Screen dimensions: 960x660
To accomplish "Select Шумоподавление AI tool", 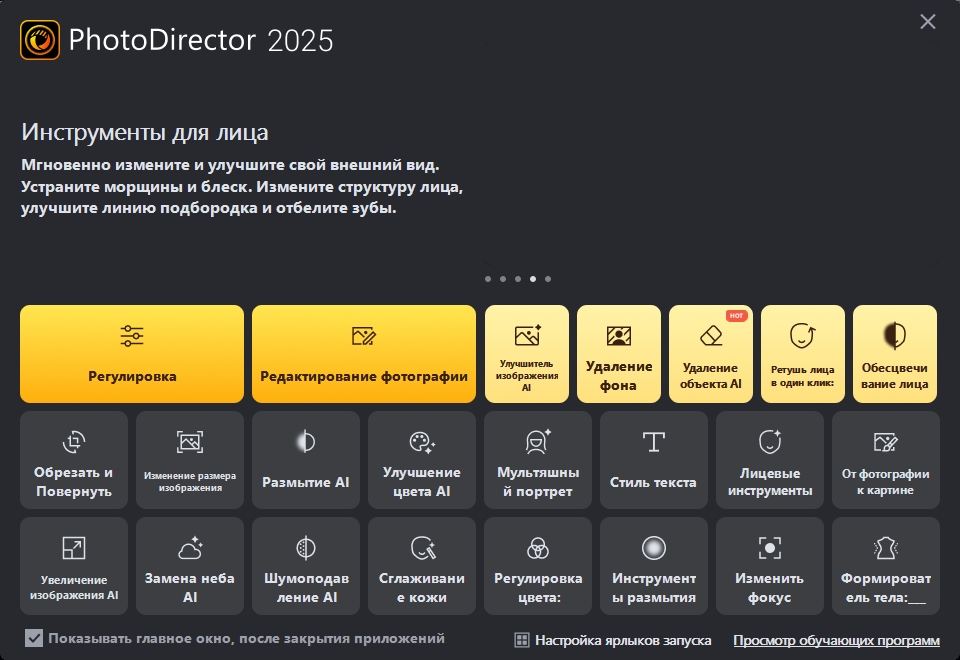I will click(x=306, y=566).
